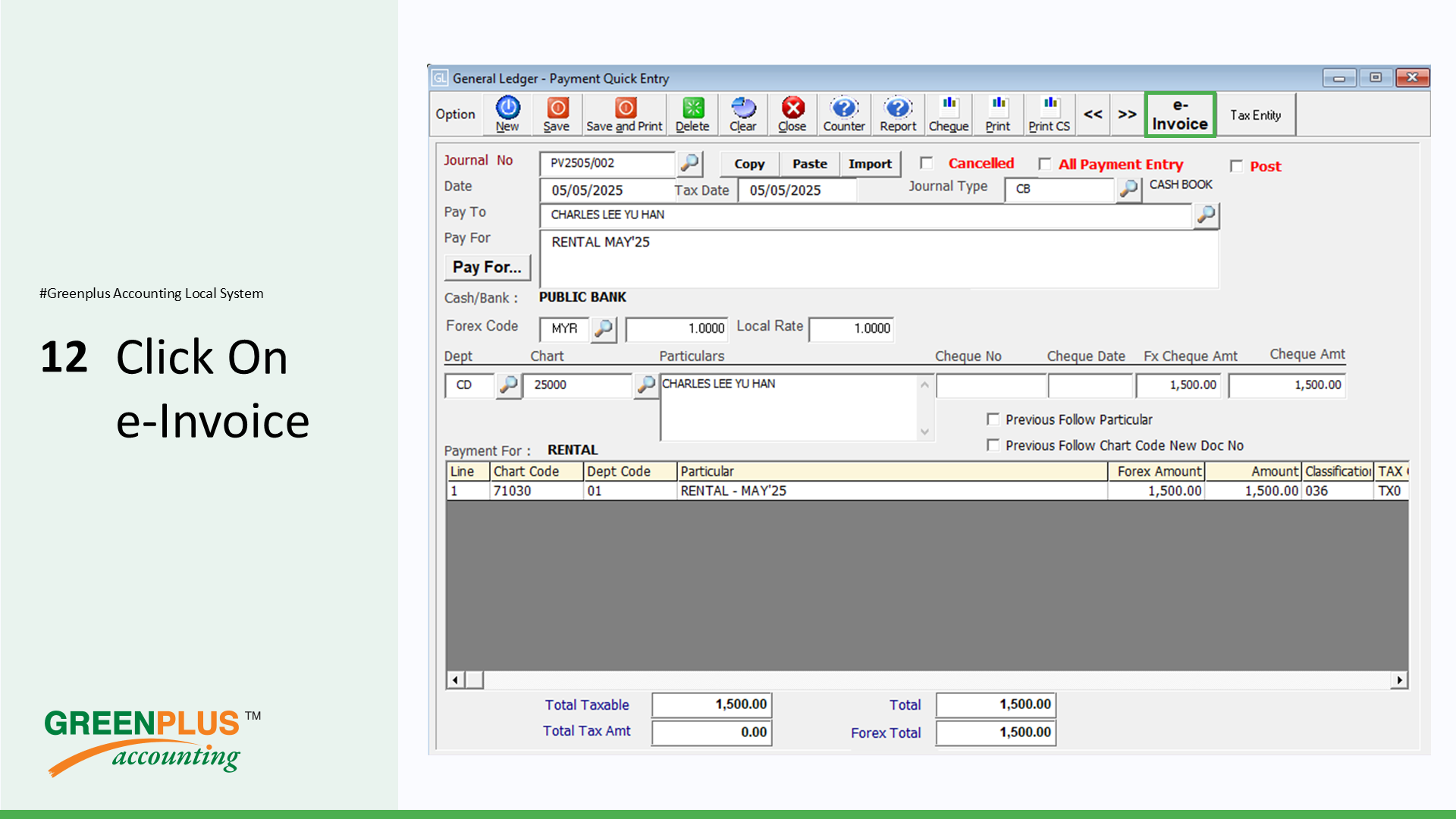This screenshot has height=819, width=1456.
Task: Click Pay To field CHARLES LEE YU HAN
Action: [865, 215]
